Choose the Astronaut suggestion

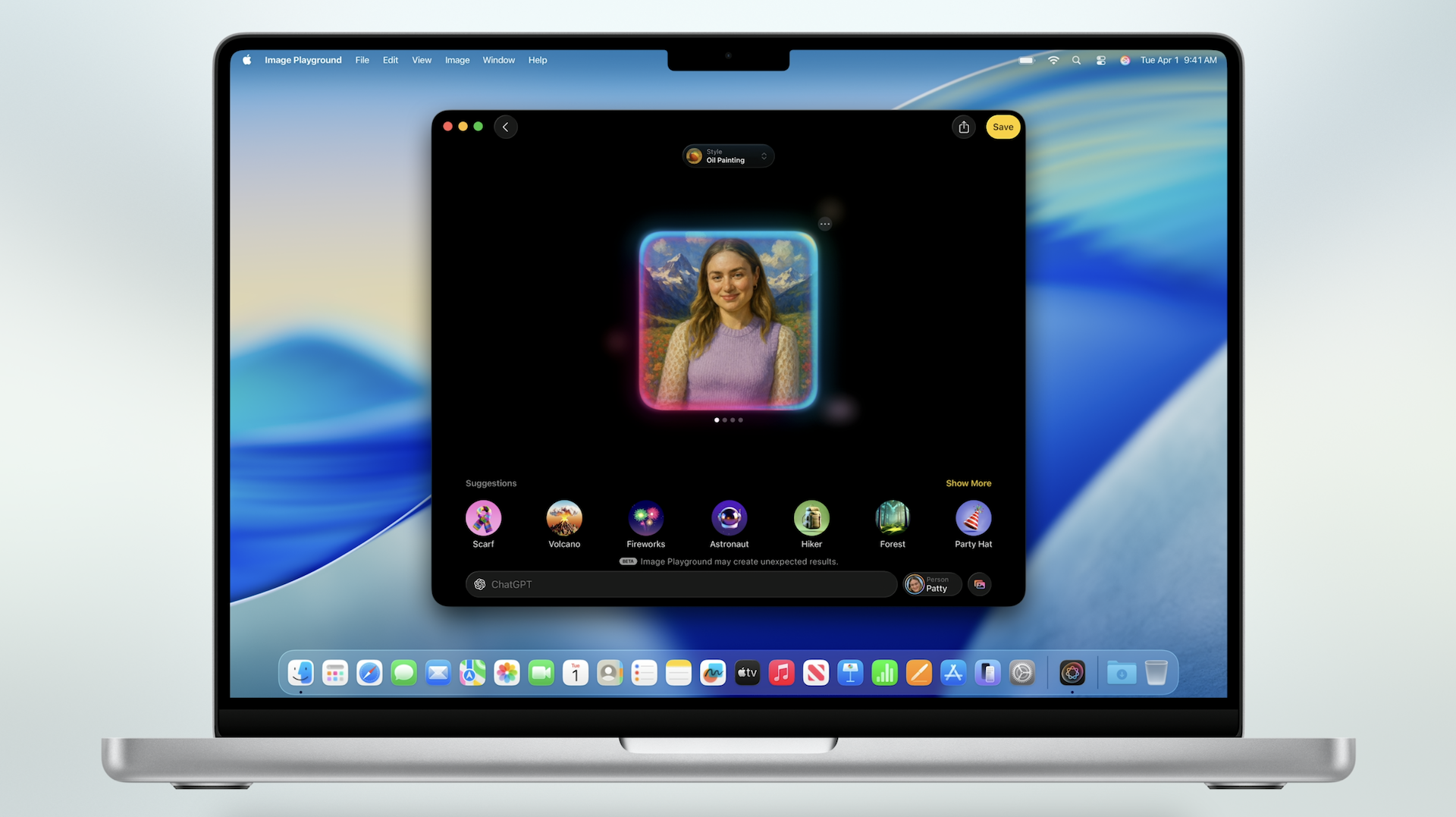pos(729,519)
